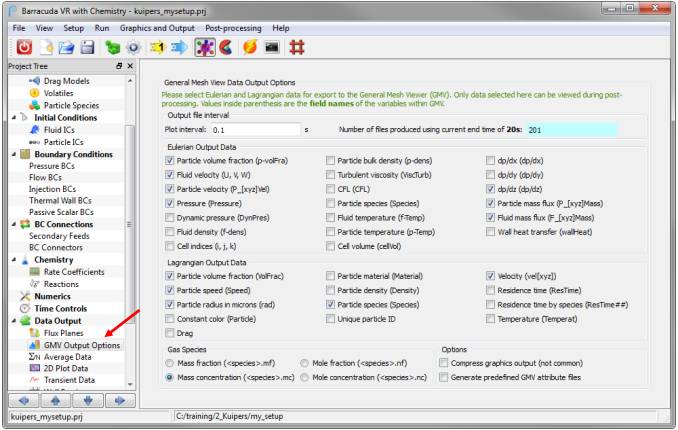This screenshot has width=678, height=430.
Task: Open the File menu
Action: point(19,28)
